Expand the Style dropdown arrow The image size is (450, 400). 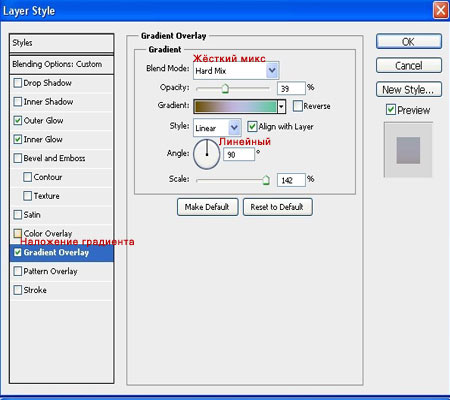(235, 128)
